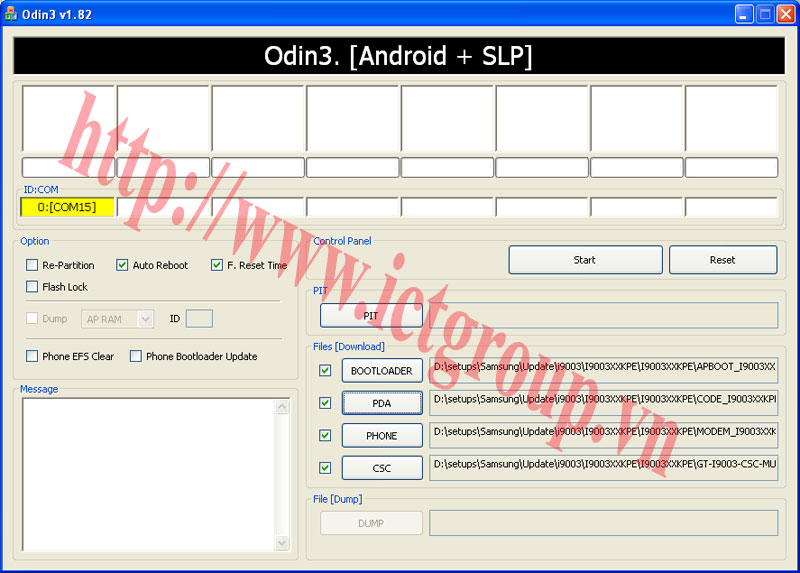Click the File [Dump] path field
The height and width of the screenshot is (573, 800).
click(x=604, y=523)
